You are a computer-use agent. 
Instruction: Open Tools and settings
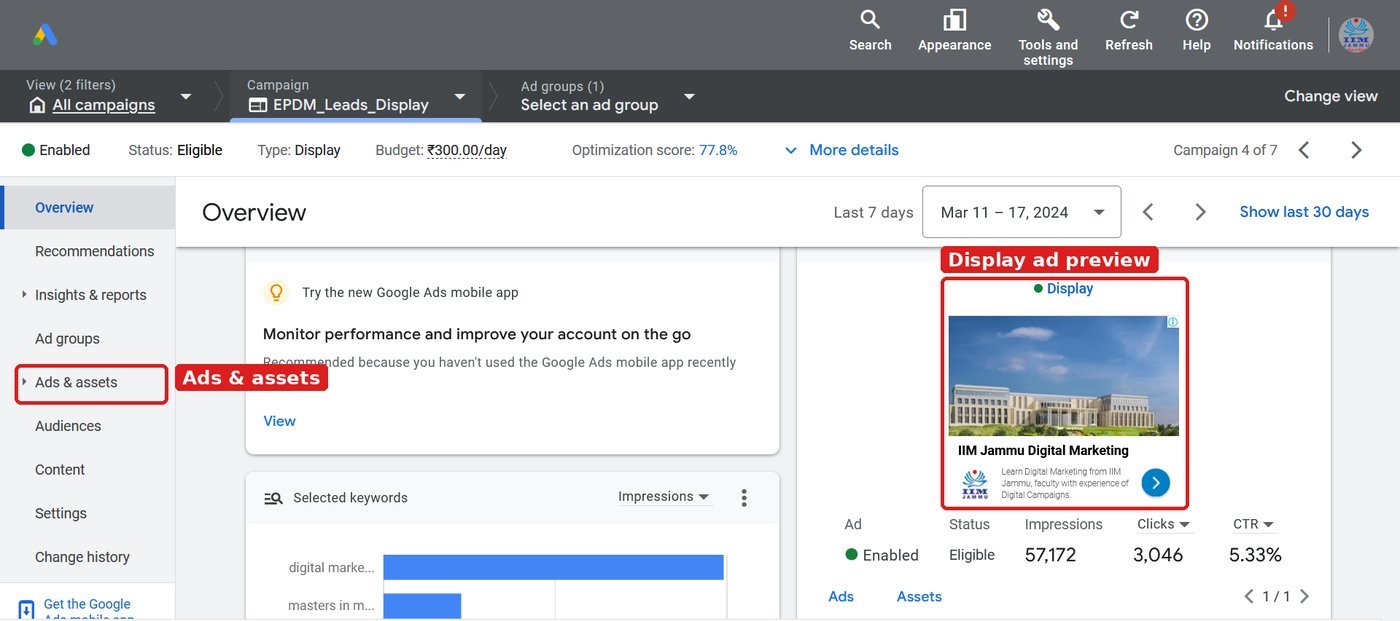(1048, 37)
